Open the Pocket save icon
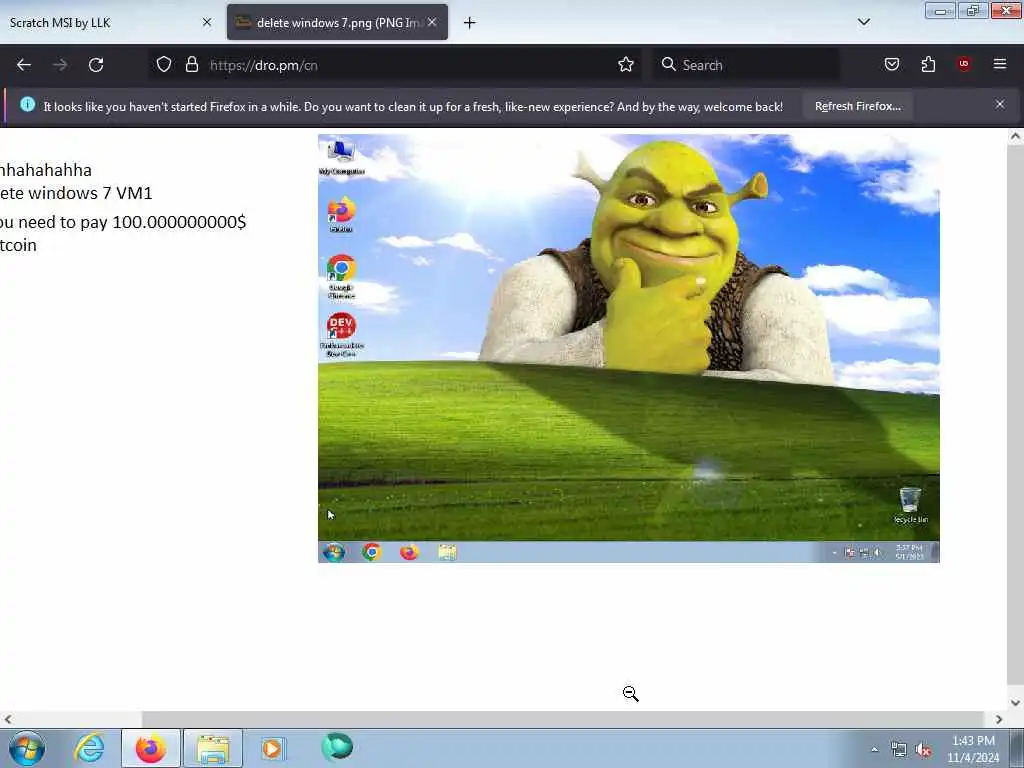The width and height of the screenshot is (1024, 768). tap(891, 64)
